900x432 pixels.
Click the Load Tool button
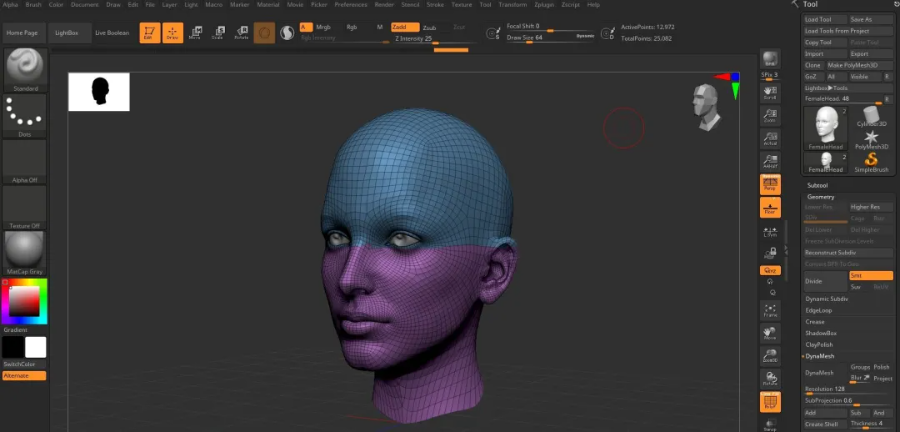(825, 20)
